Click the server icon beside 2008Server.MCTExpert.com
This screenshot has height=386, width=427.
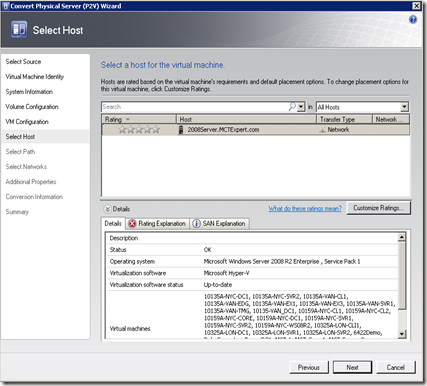[181, 130]
